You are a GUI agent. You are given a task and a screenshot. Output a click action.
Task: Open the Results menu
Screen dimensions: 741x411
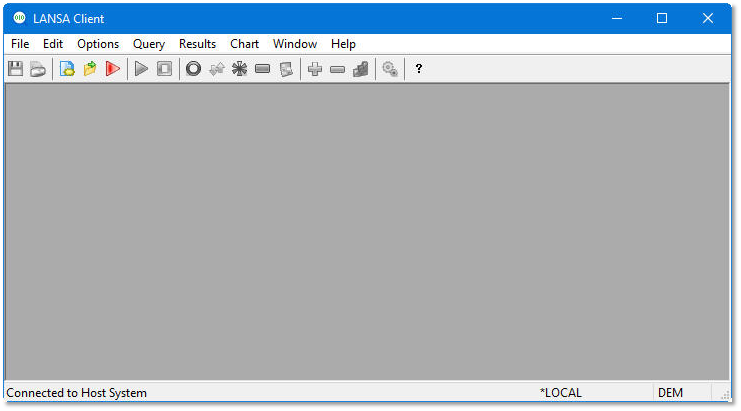point(198,44)
